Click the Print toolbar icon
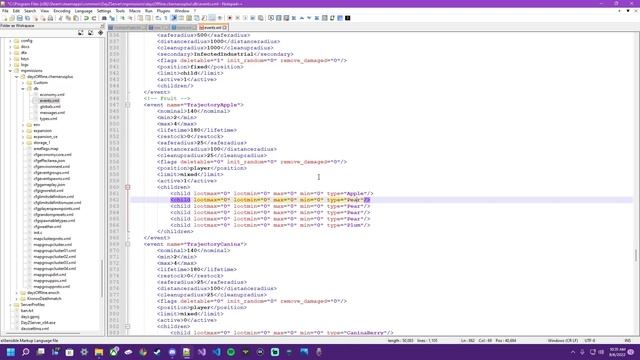Screen dimensions: 640x360 (x=50, y=18)
